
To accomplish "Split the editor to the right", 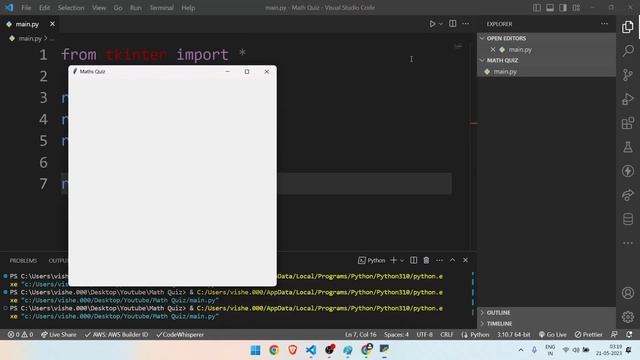I will [453, 24].
